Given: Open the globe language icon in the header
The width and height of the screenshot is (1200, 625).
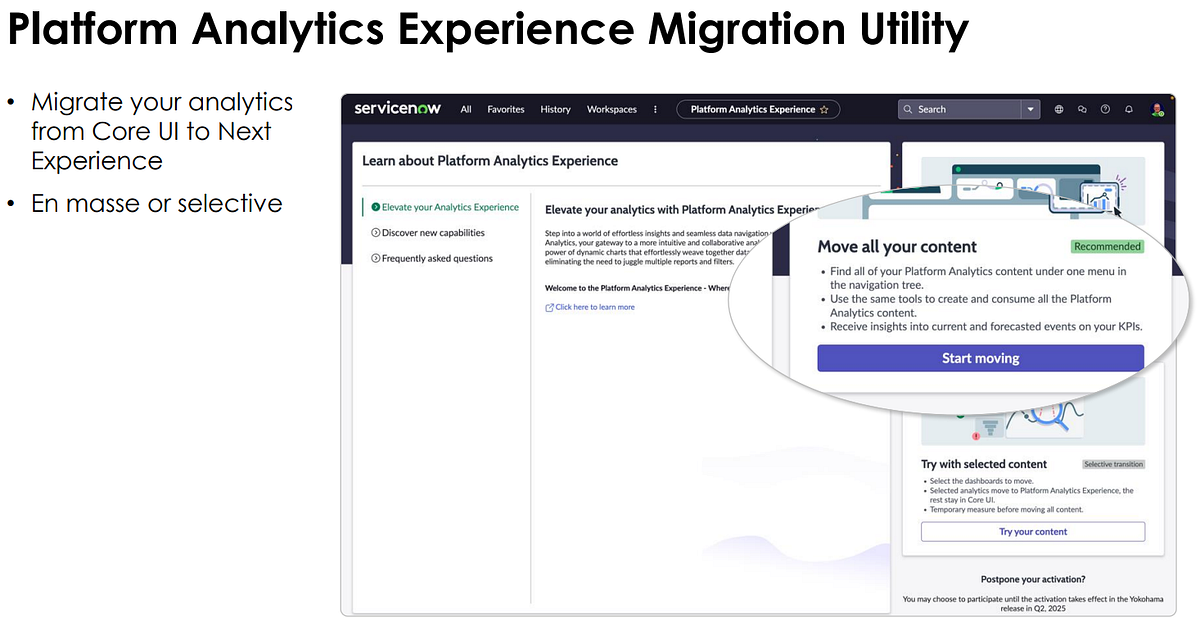Looking at the screenshot, I should pyautogui.click(x=1059, y=109).
